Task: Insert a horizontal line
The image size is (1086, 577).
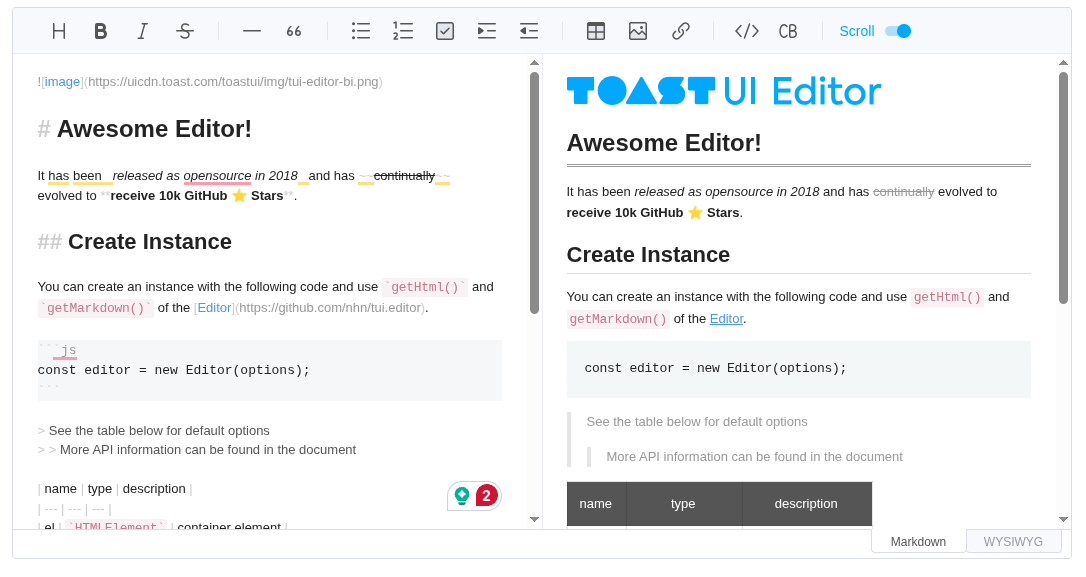Action: (x=252, y=31)
